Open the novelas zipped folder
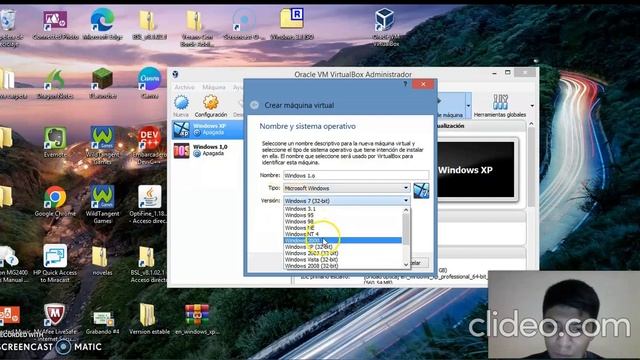This screenshot has width=640, height=360. coord(102,260)
